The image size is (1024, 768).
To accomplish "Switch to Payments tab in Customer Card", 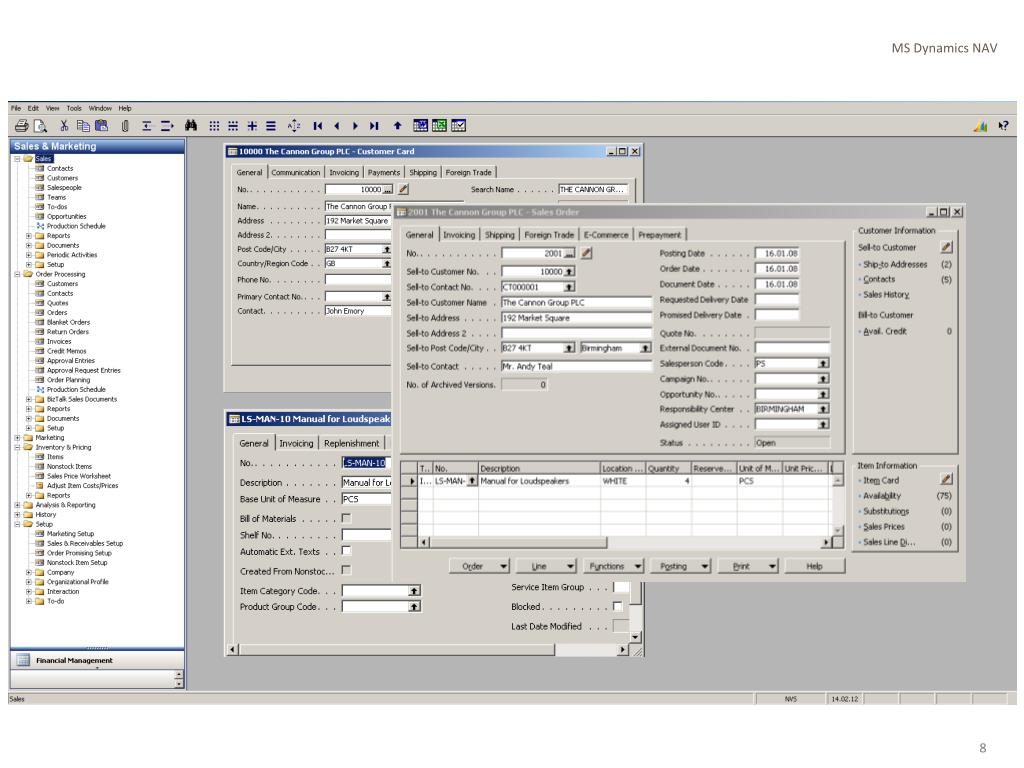I will (x=383, y=172).
